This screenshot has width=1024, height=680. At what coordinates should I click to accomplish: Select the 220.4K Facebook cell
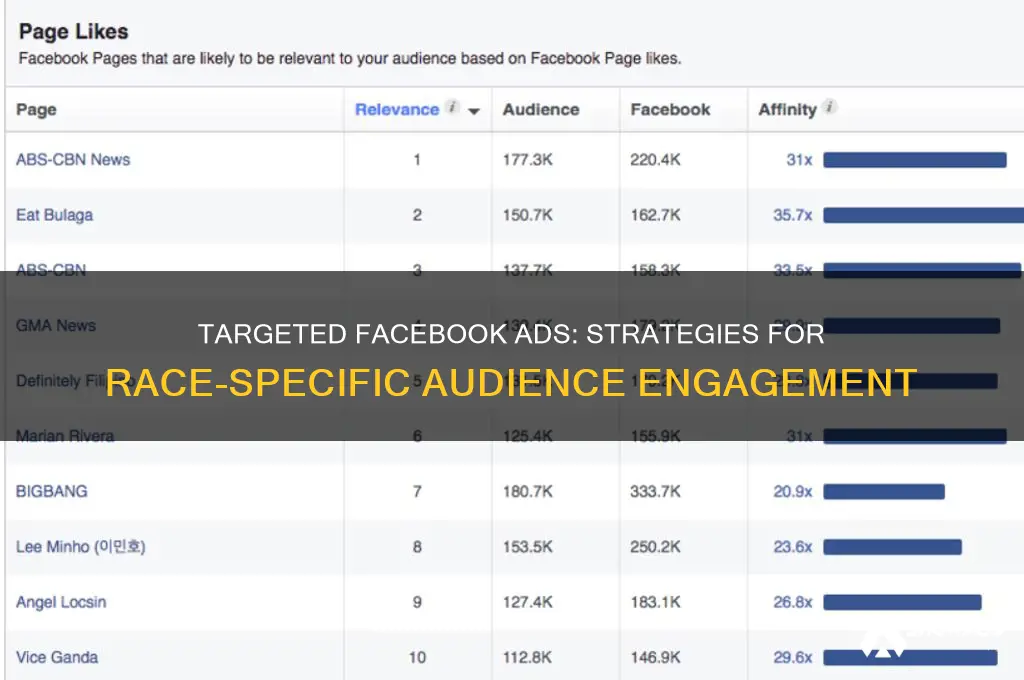(x=656, y=159)
